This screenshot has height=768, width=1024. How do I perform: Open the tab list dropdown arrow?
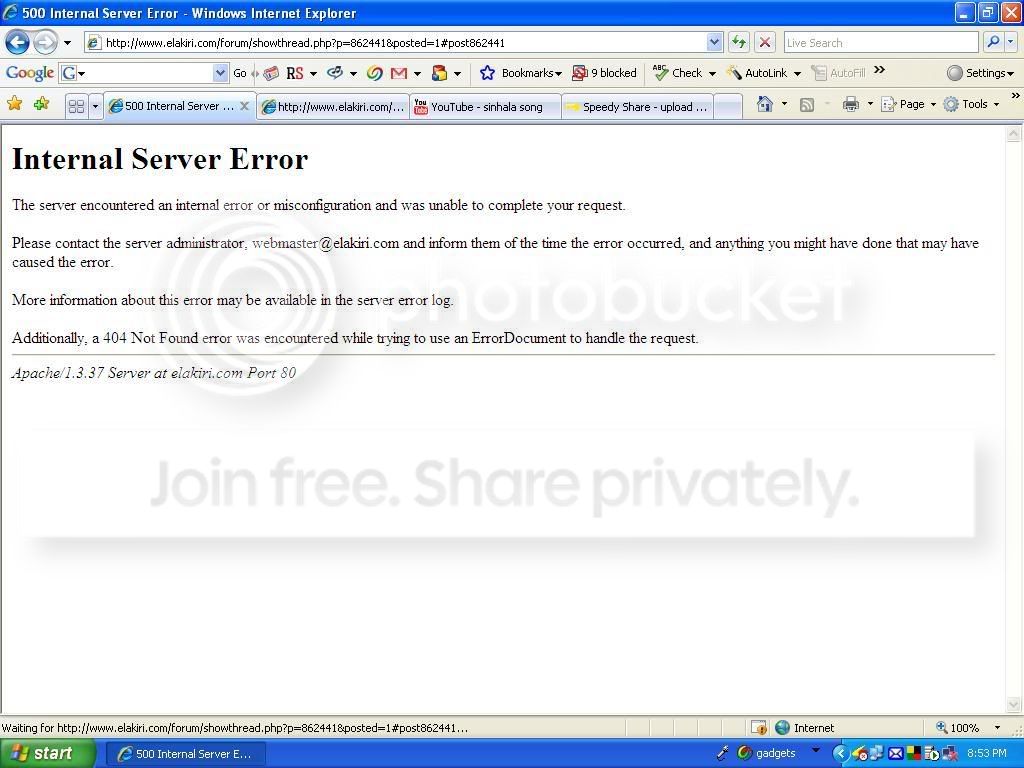[95, 105]
